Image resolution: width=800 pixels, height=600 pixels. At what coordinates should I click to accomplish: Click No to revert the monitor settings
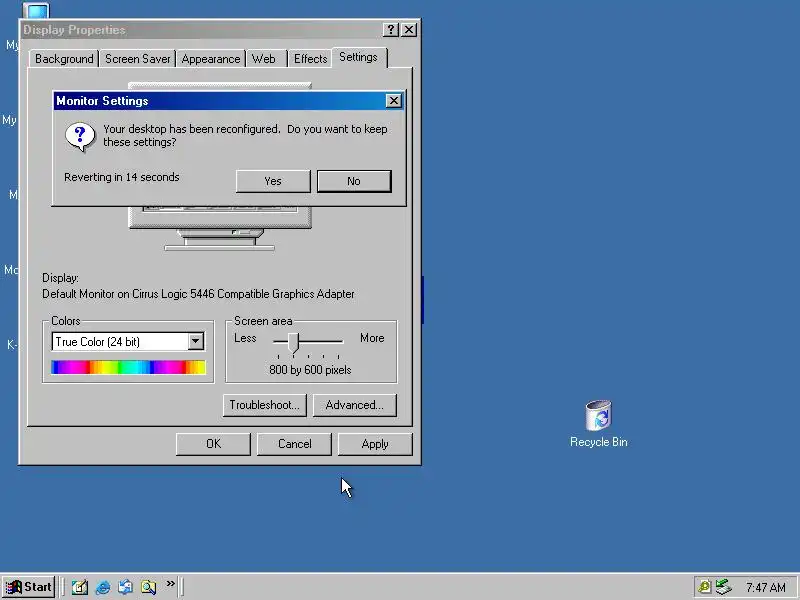pyautogui.click(x=354, y=181)
